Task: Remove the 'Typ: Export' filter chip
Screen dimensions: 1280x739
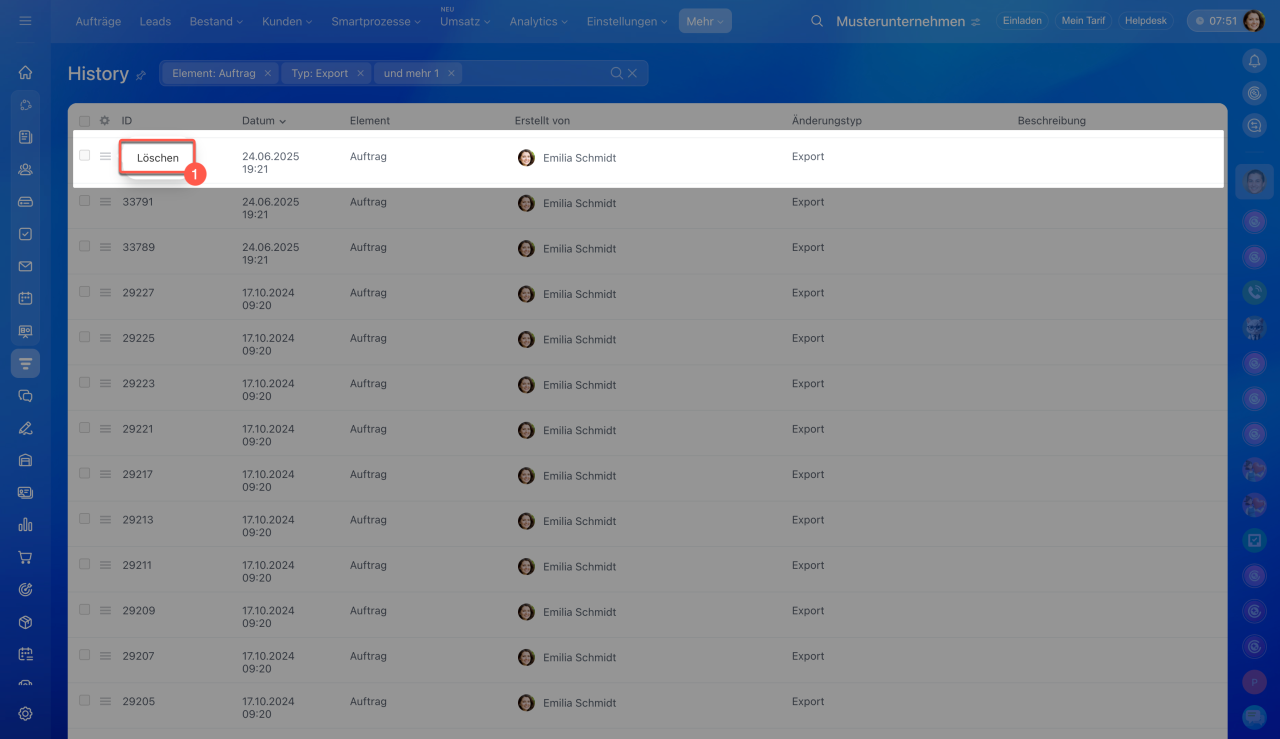Action: click(360, 73)
